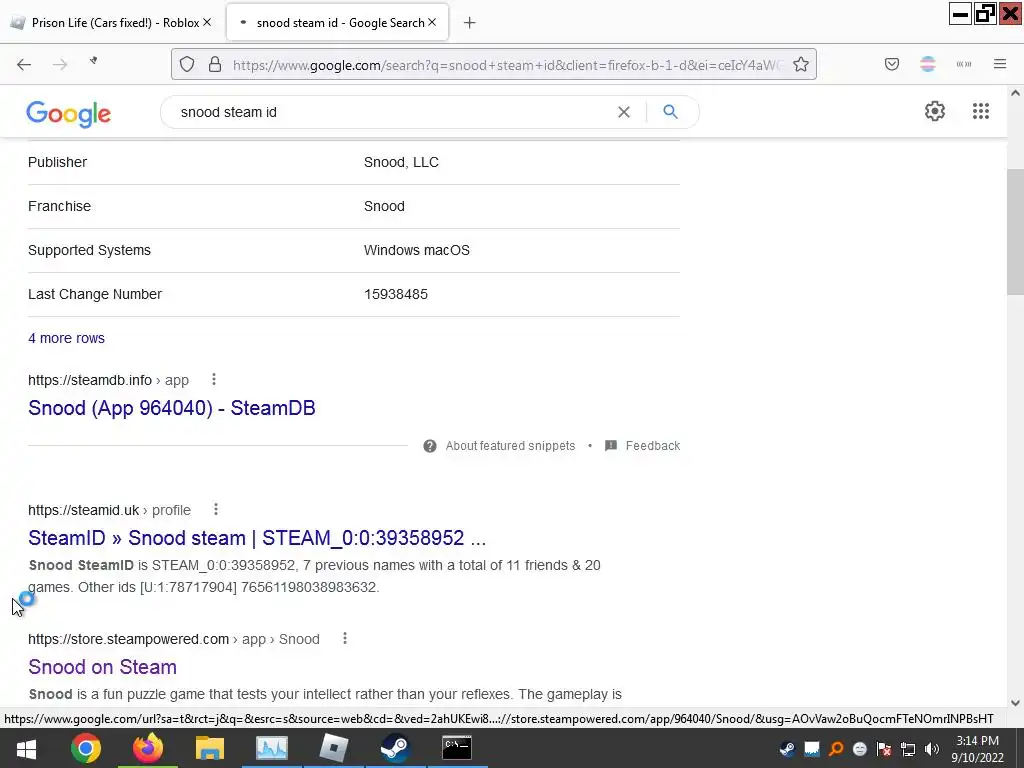Click the page vertical scrollbar thumb

[x=1015, y=231]
